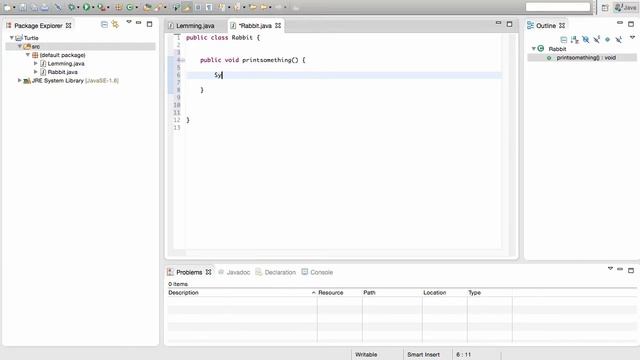640x360 pixels.
Task: Toggle Hide Static Members in Outline
Action: (597, 40)
